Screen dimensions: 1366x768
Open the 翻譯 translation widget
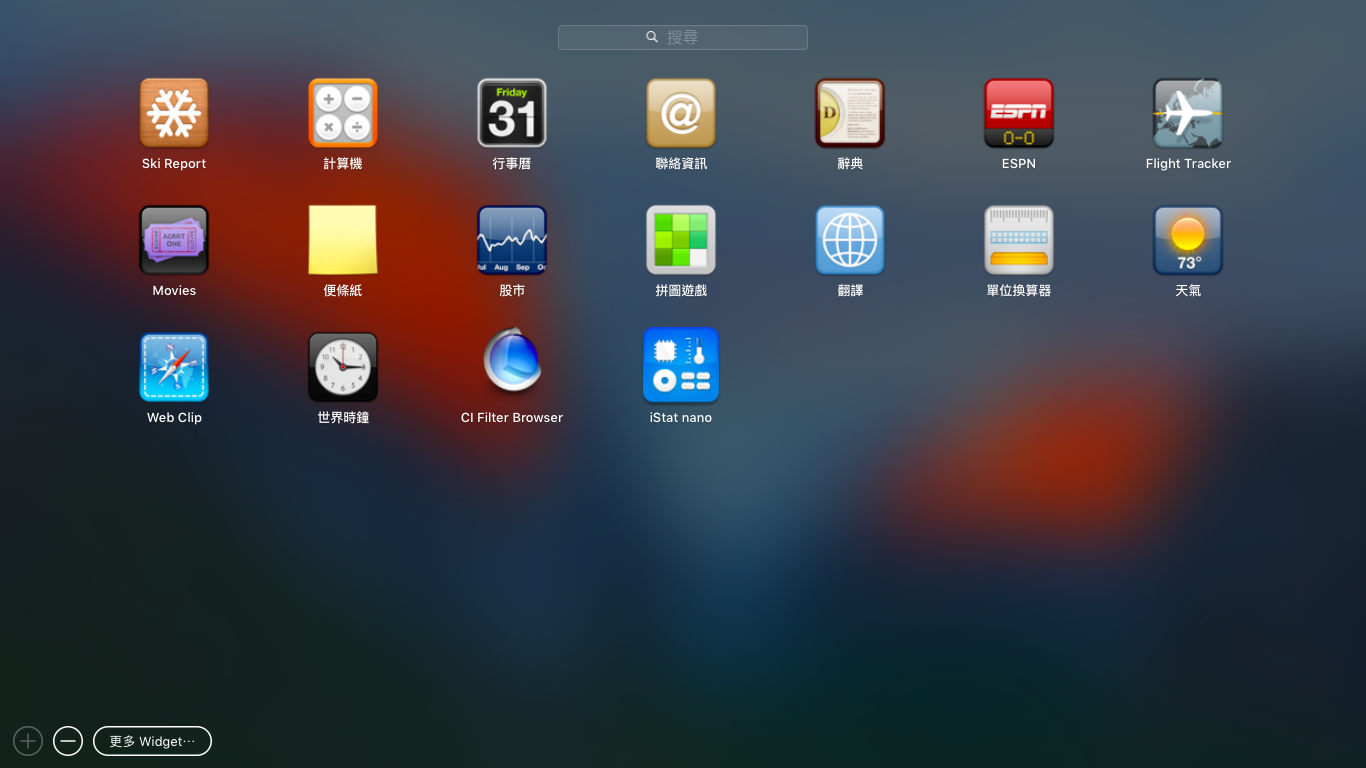pos(850,240)
